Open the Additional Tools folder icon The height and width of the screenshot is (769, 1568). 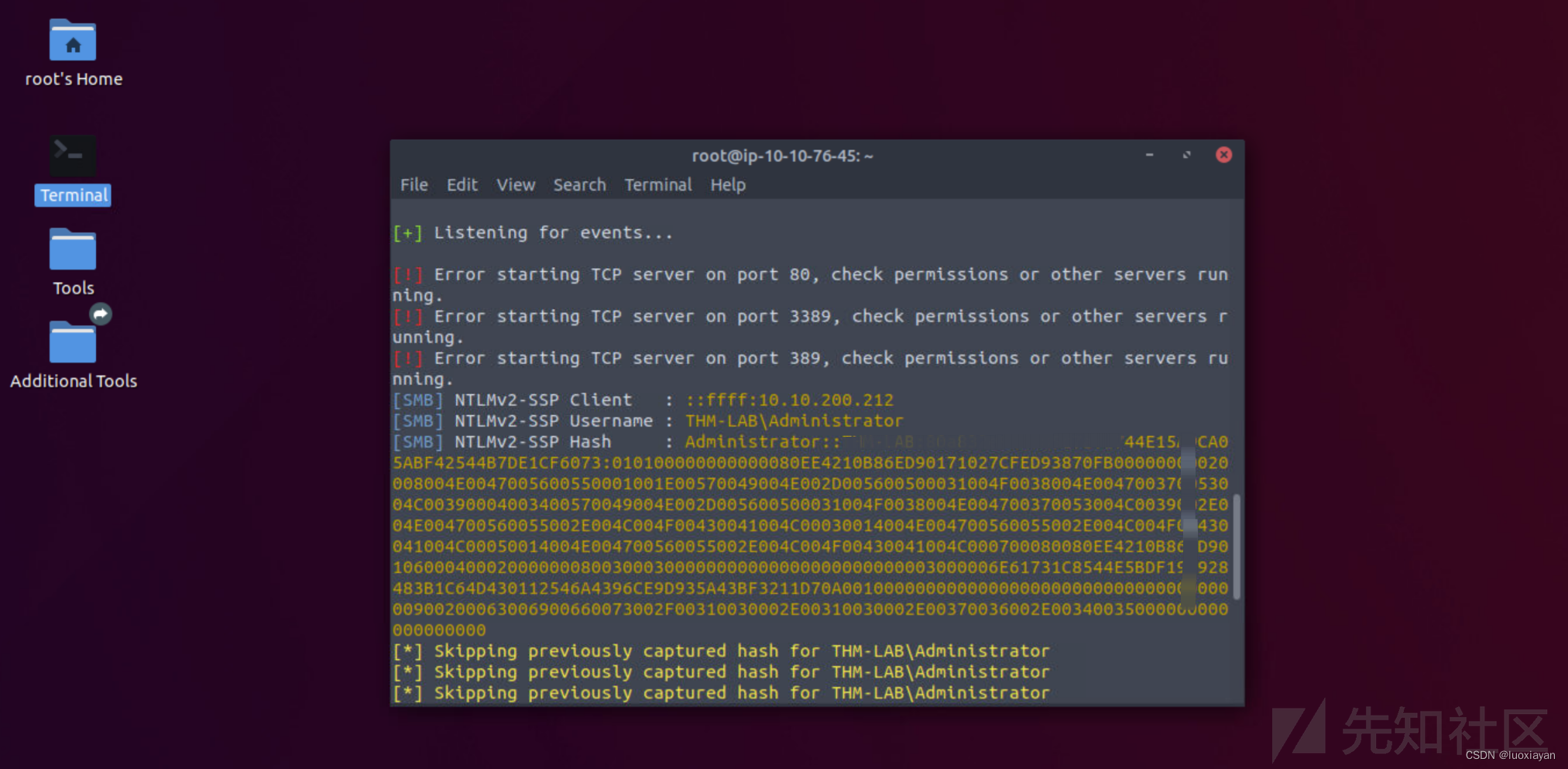(x=73, y=342)
